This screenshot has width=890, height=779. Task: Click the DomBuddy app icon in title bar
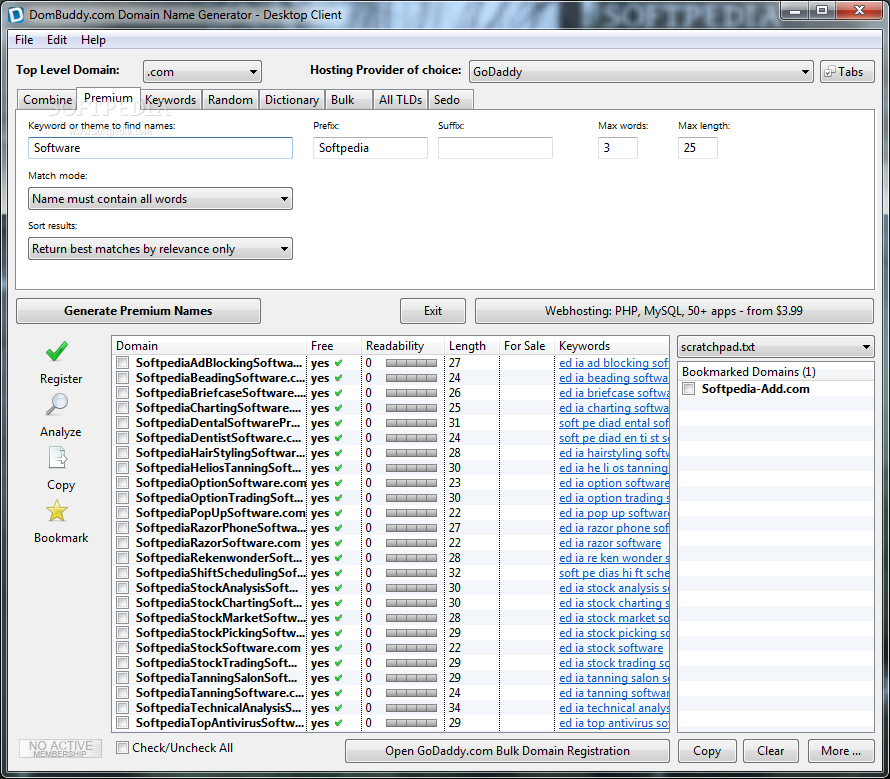pos(16,14)
